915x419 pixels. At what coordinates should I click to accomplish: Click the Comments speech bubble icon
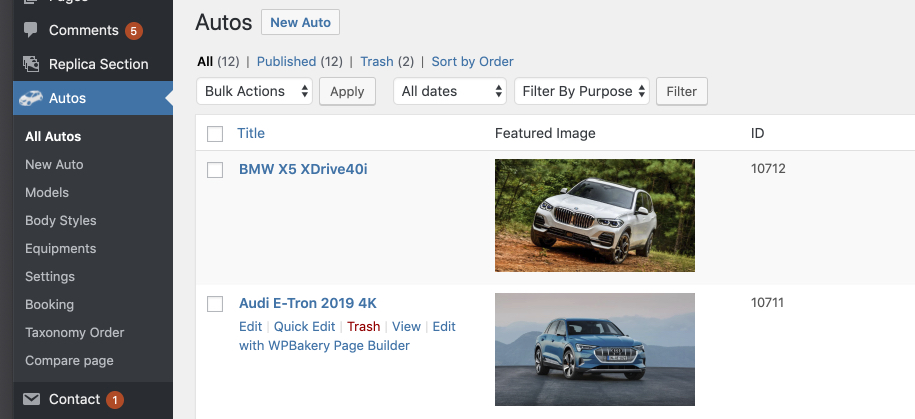tap(30, 30)
